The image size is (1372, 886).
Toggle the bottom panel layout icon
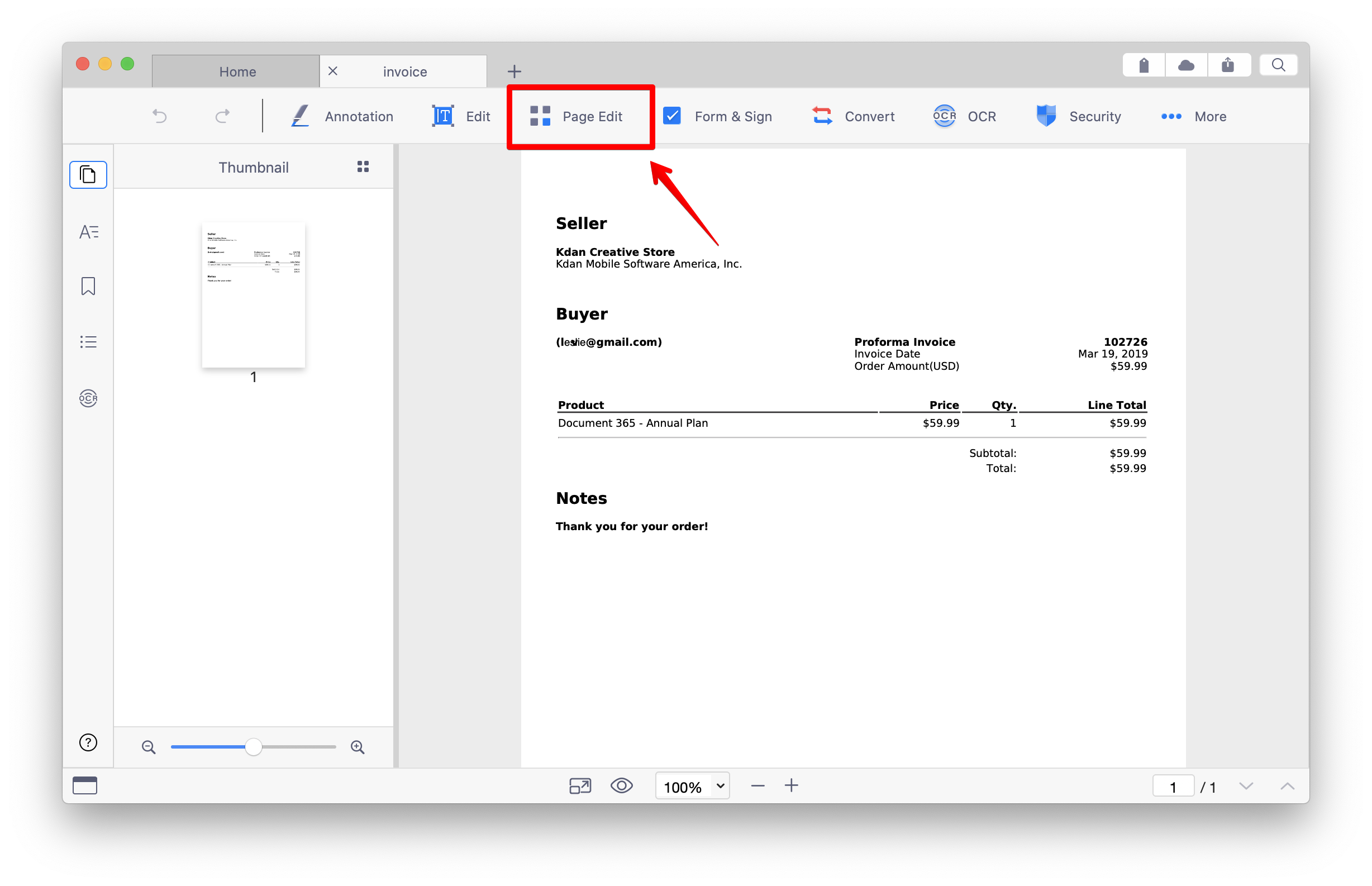84,786
